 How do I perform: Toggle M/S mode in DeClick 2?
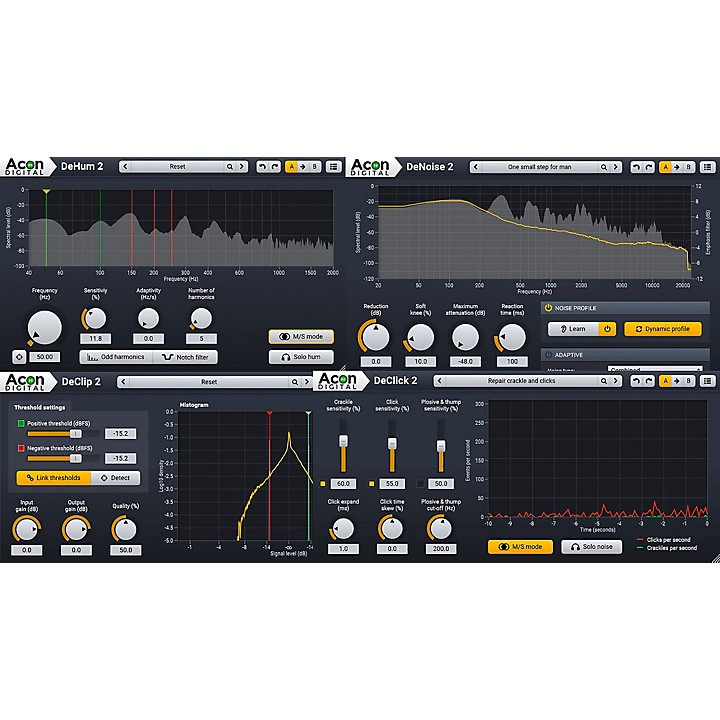click(x=520, y=547)
